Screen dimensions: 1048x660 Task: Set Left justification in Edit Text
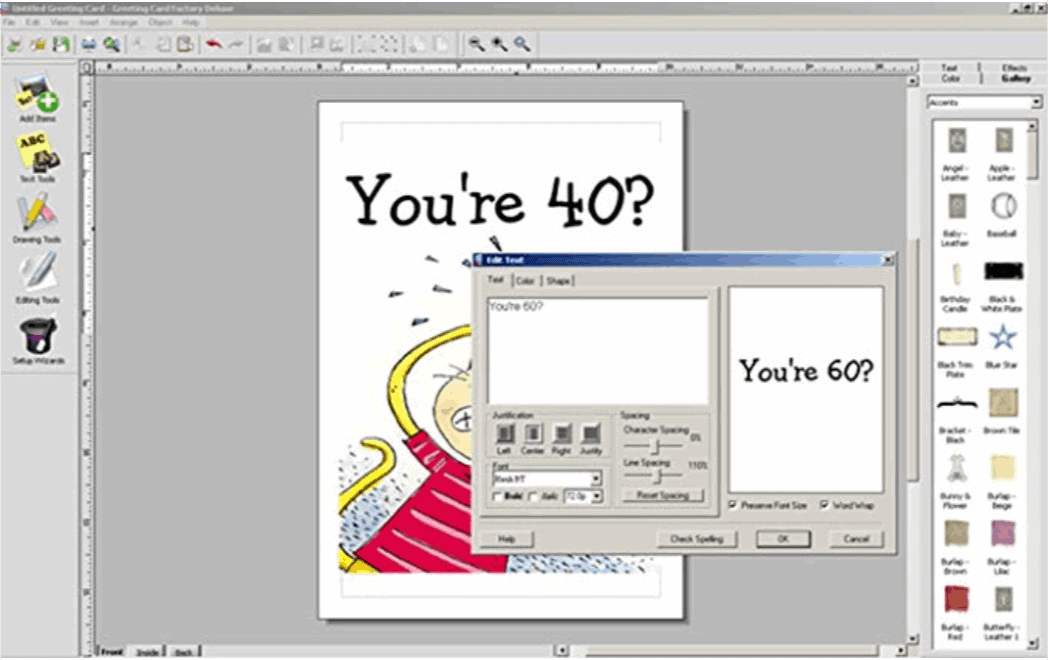point(505,433)
